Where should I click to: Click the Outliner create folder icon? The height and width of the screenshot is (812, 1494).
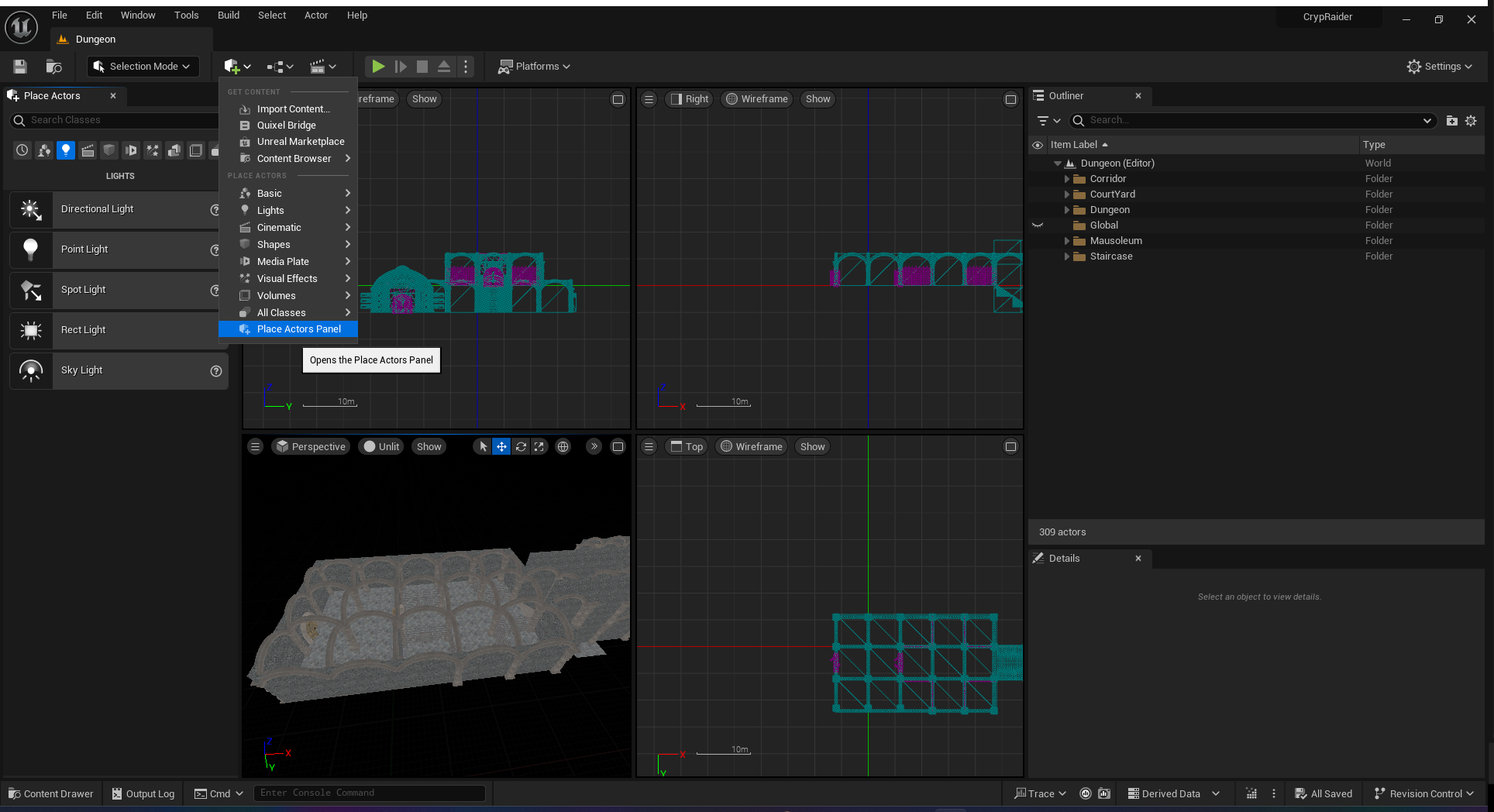(1451, 121)
